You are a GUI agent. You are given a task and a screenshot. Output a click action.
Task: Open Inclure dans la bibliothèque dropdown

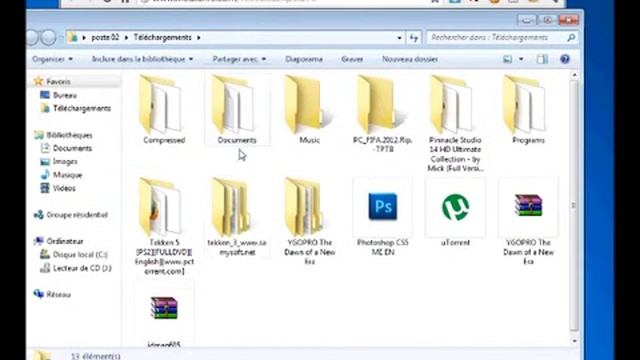tap(142, 59)
